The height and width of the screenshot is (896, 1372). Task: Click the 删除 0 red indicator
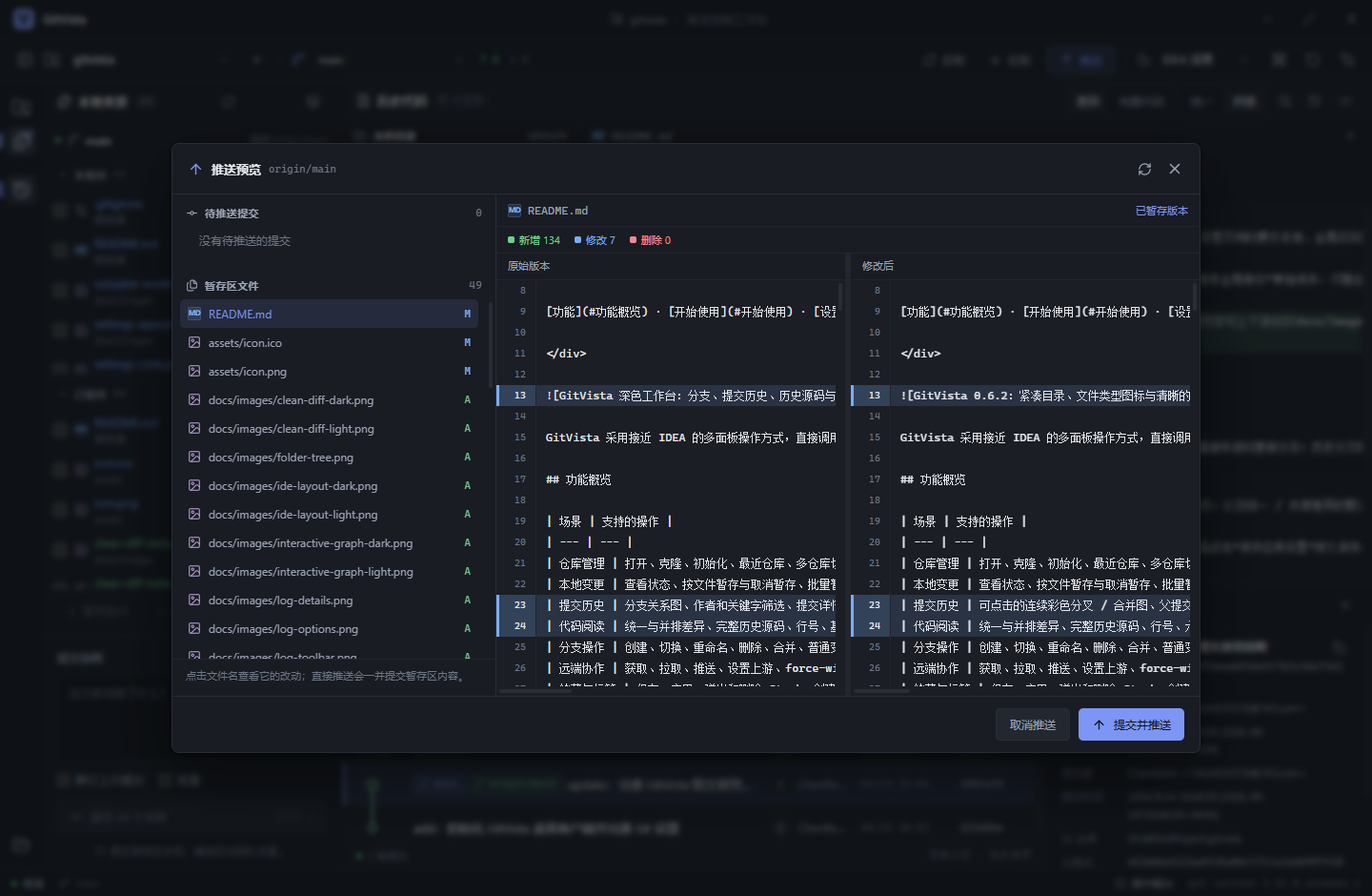tap(650, 240)
